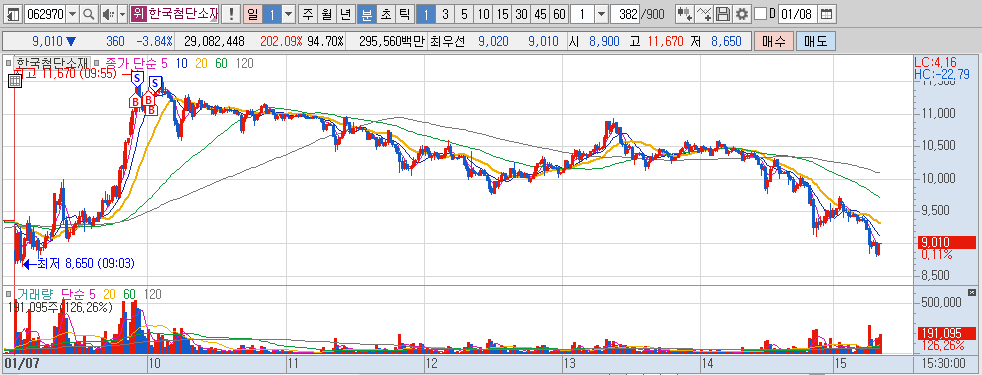This screenshot has width=982, height=375.
Task: Click the LC:4,16 indicator text
Action: click(936, 63)
